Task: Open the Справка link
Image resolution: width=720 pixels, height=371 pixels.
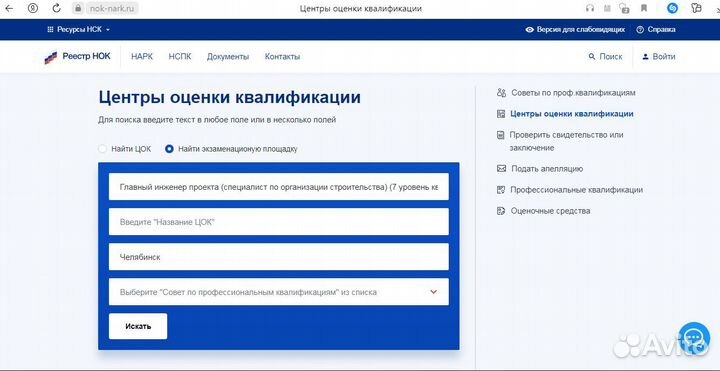Action: coord(661,29)
